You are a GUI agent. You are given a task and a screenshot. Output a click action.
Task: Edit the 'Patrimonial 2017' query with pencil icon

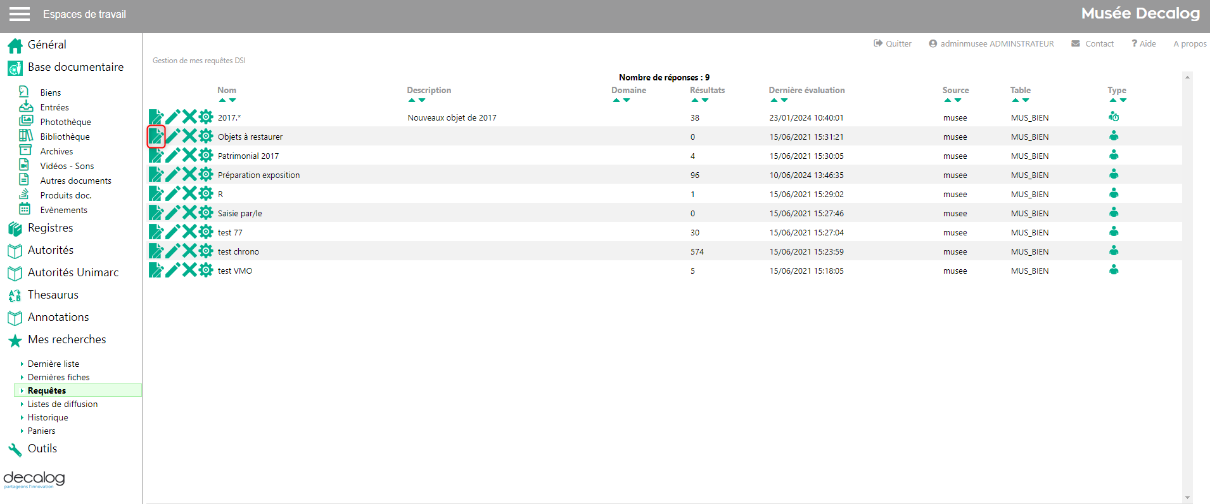tap(173, 156)
